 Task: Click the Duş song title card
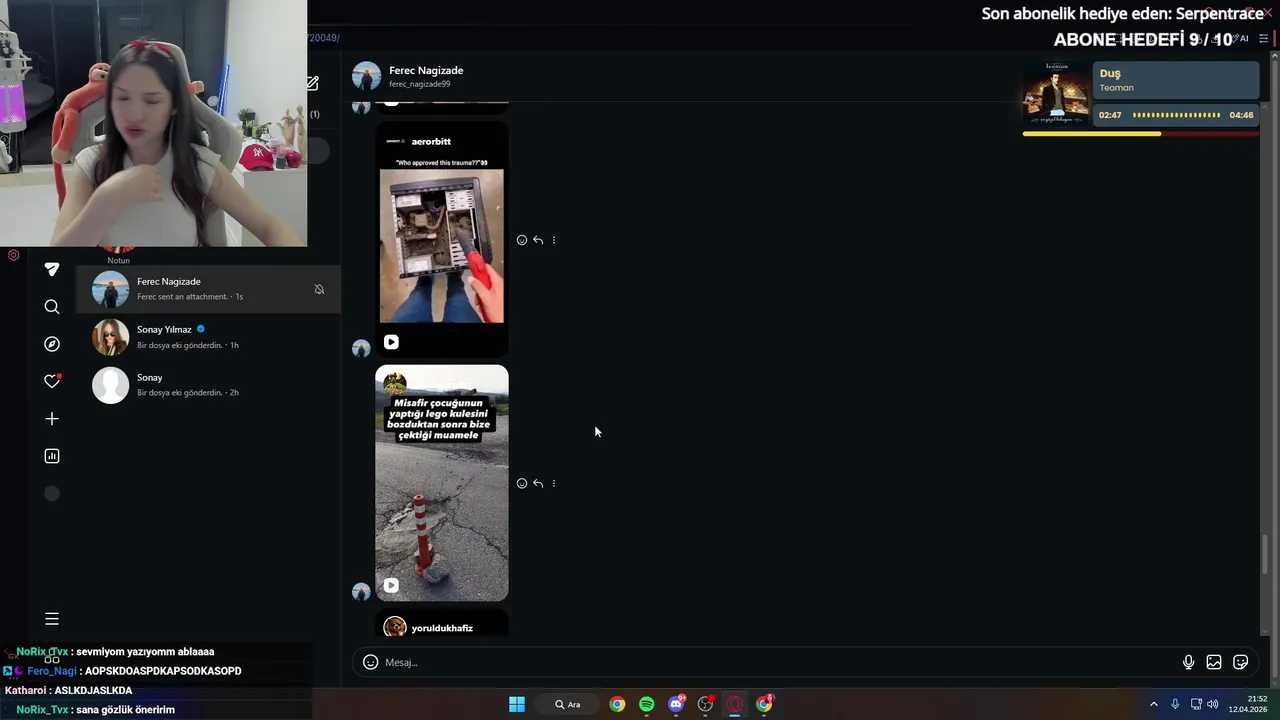click(1176, 80)
